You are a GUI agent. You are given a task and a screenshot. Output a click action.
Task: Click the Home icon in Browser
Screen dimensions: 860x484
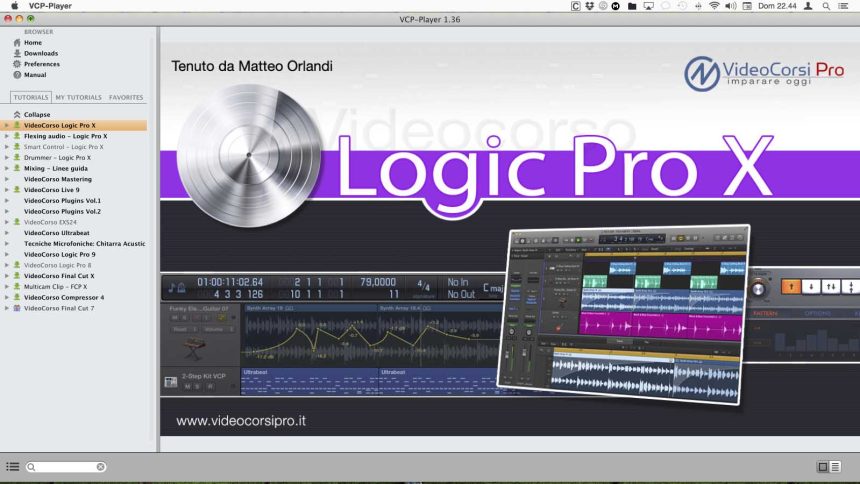[x=16, y=43]
